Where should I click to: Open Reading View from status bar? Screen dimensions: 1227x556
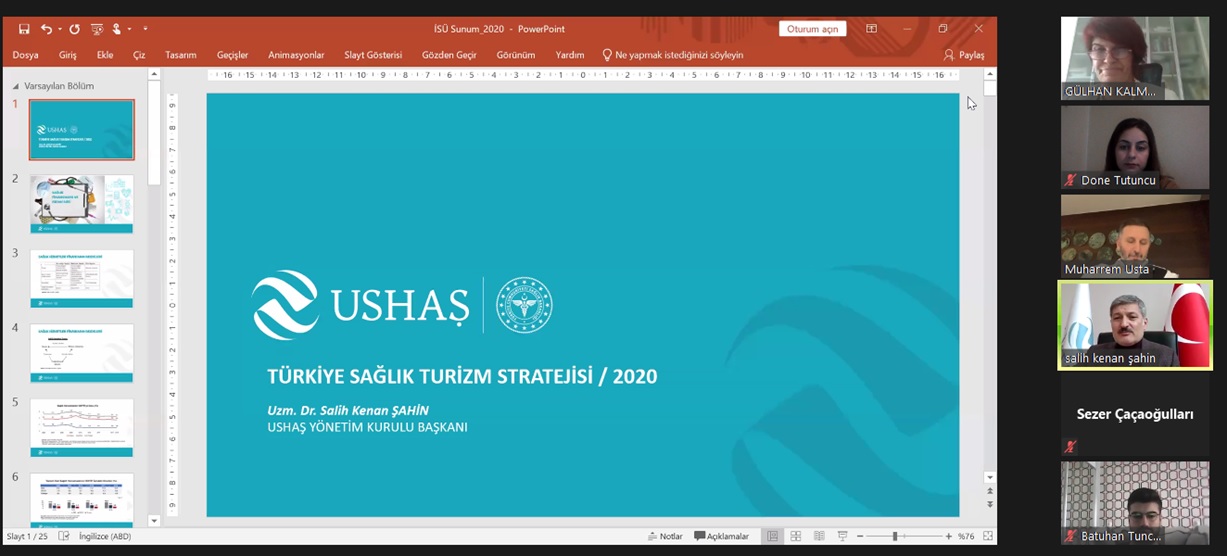[x=819, y=537]
